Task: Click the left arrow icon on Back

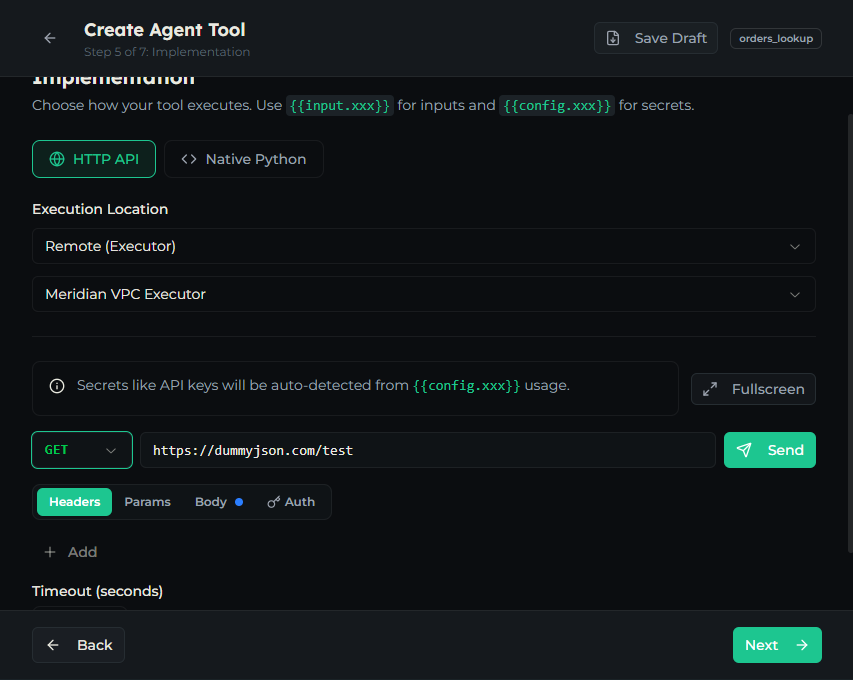Action: pos(53,645)
